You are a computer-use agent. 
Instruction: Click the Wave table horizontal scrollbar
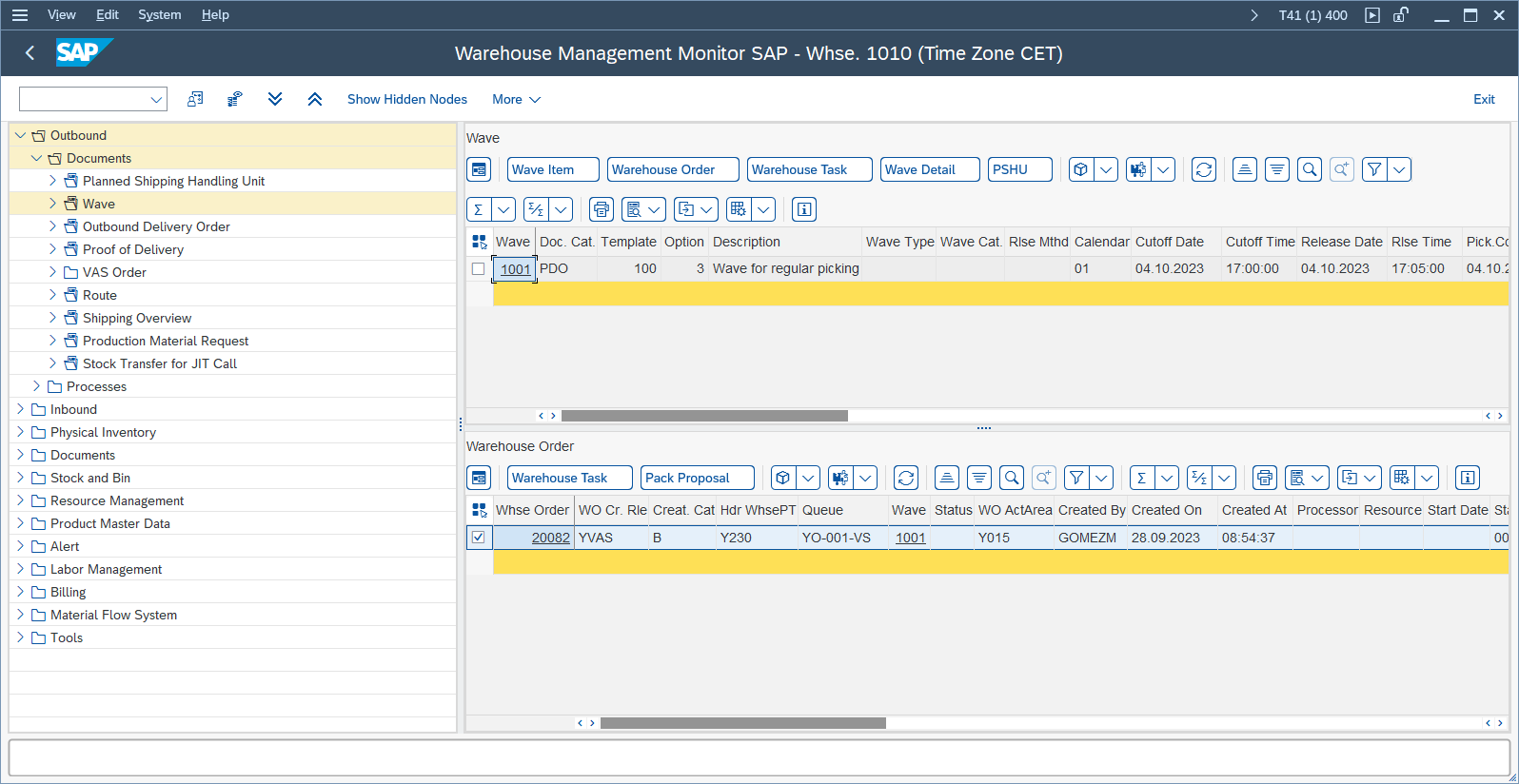pyautogui.click(x=704, y=416)
